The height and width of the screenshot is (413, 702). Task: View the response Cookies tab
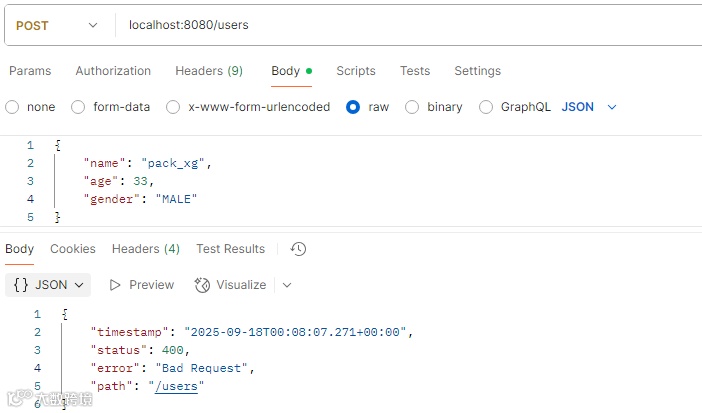pos(73,249)
